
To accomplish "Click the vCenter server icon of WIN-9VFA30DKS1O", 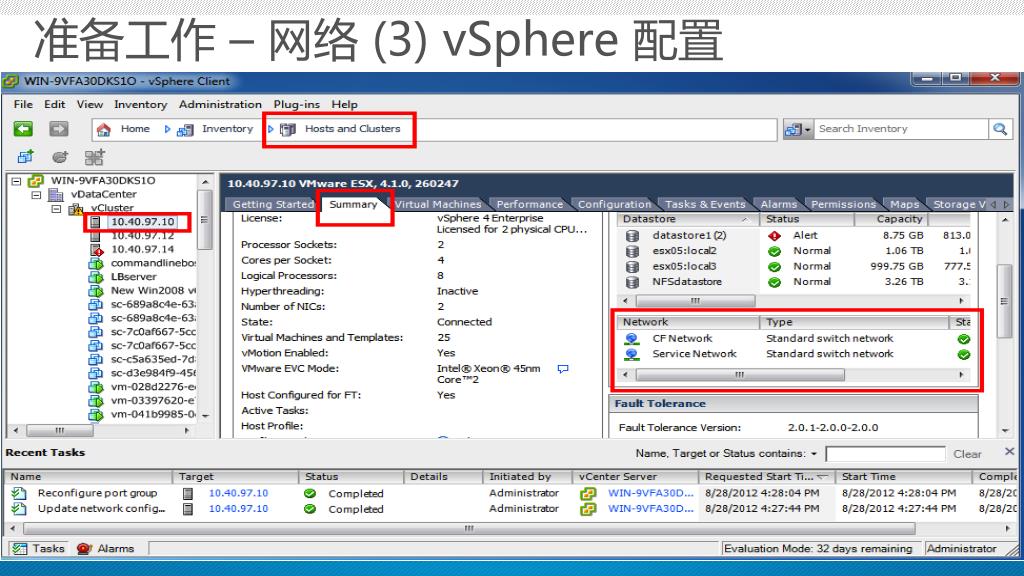I will 36,180.
